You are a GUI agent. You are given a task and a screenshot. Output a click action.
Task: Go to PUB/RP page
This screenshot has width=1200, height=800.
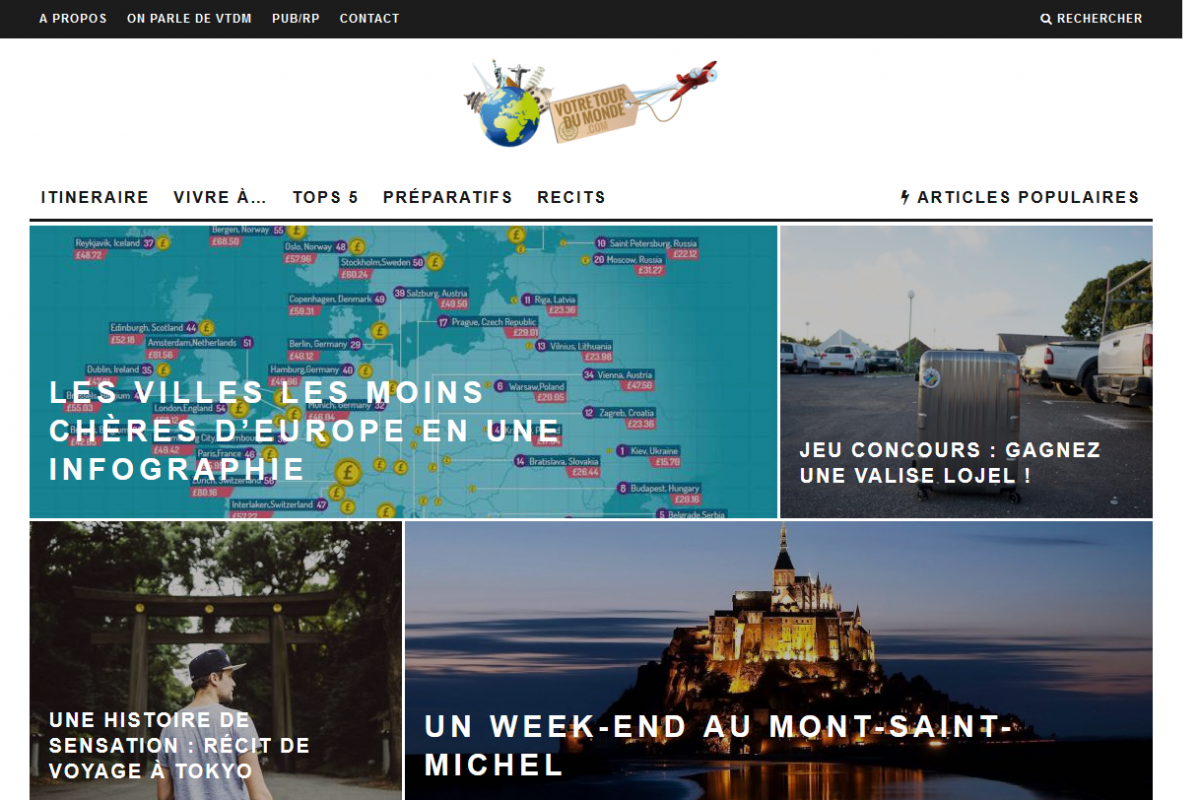tap(296, 19)
